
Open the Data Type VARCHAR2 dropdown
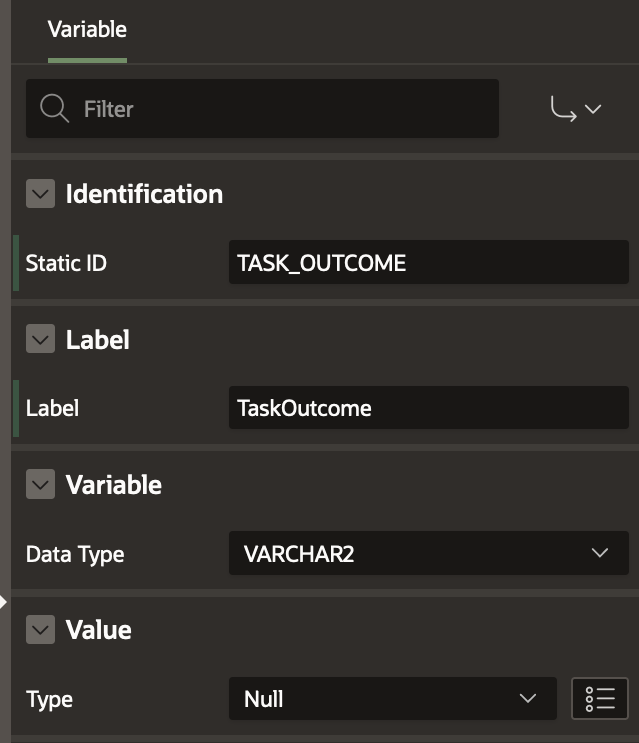point(428,553)
